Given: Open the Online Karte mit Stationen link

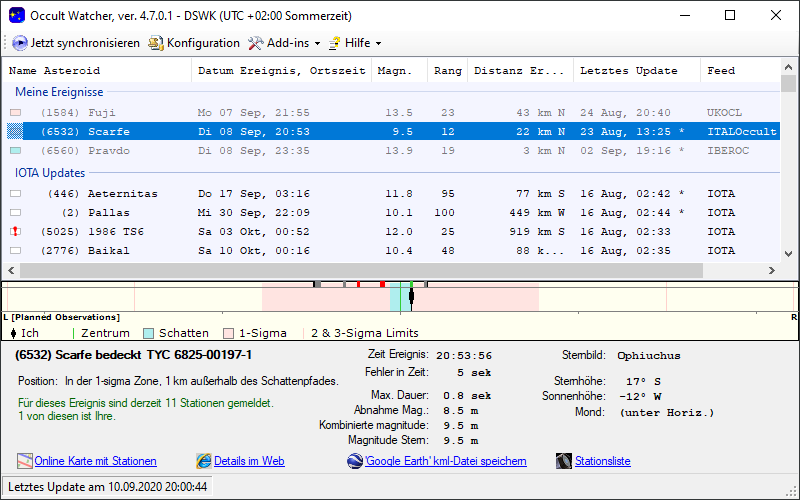Looking at the screenshot, I should (x=95, y=461).
